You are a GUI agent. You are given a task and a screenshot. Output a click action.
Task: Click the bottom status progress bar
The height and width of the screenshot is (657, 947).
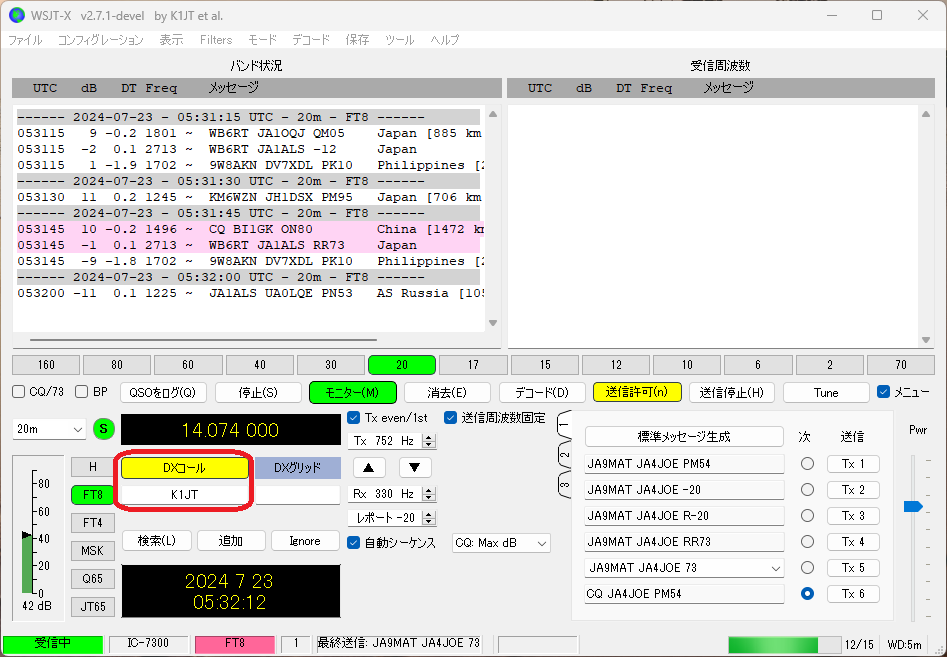click(785, 644)
